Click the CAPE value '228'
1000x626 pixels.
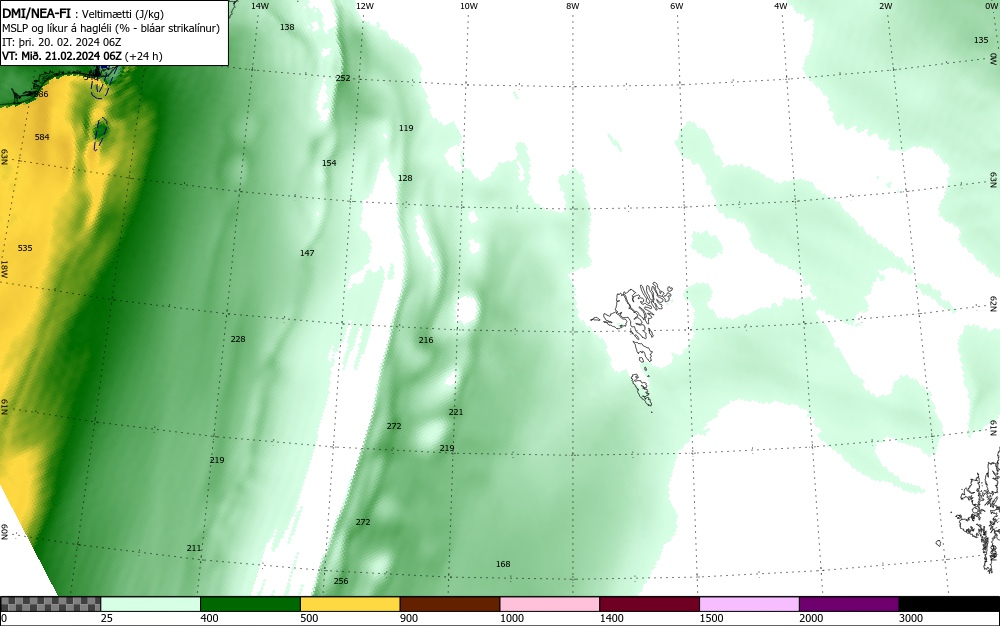tap(238, 338)
